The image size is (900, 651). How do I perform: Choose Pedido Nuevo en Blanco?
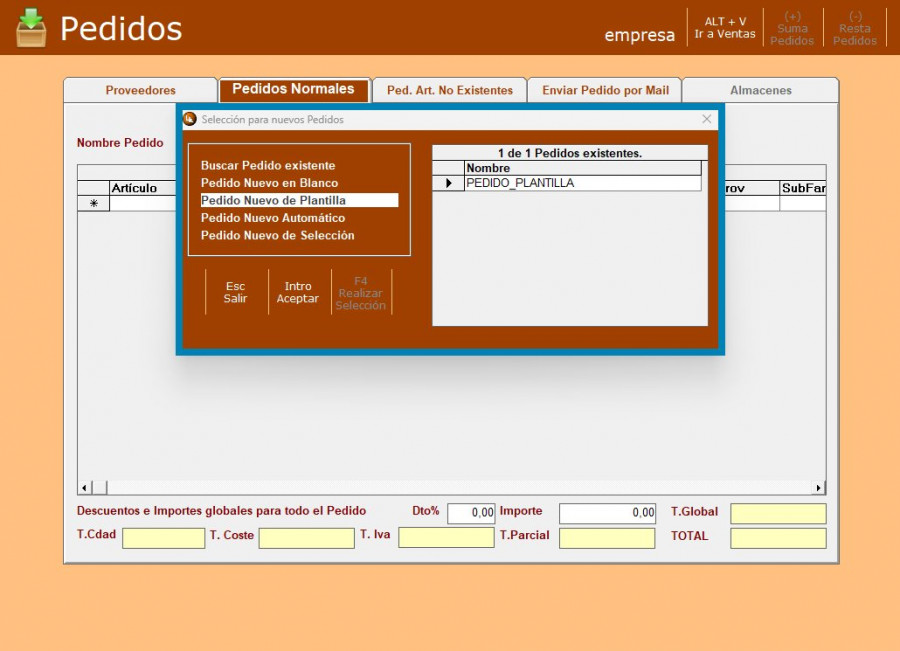pyautogui.click(x=269, y=183)
